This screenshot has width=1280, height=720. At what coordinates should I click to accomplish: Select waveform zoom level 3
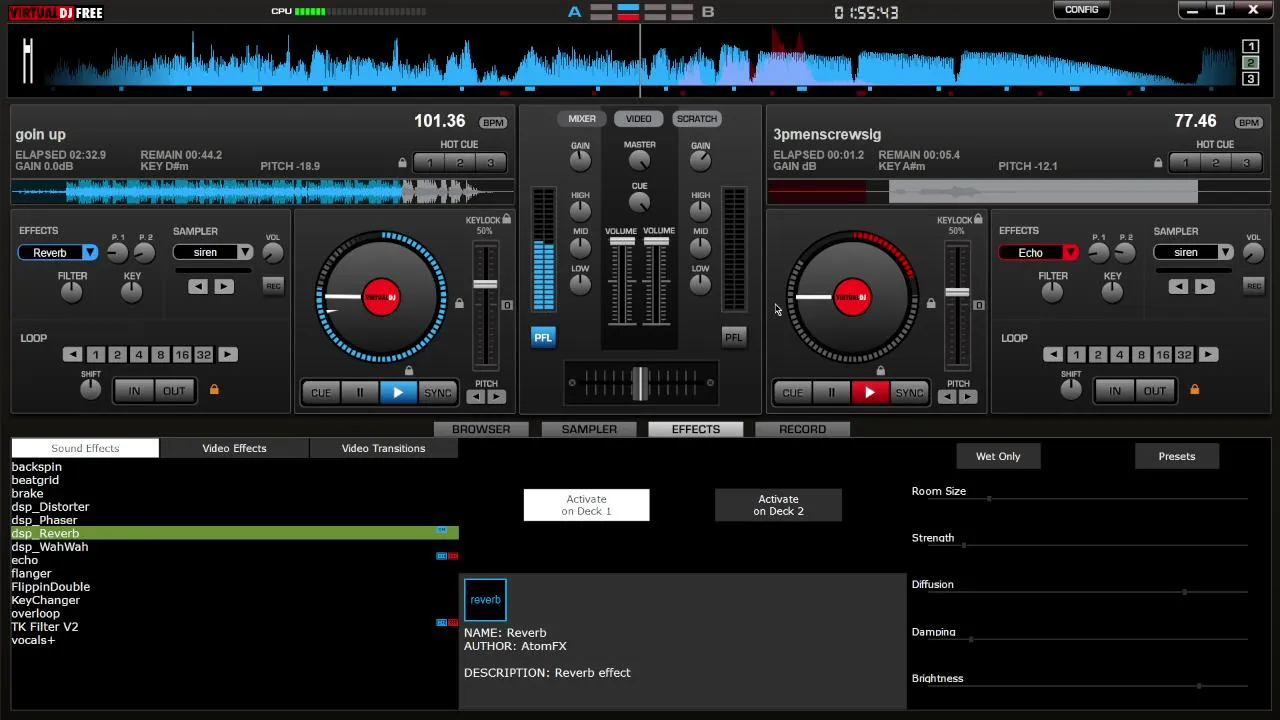pos(1250,79)
